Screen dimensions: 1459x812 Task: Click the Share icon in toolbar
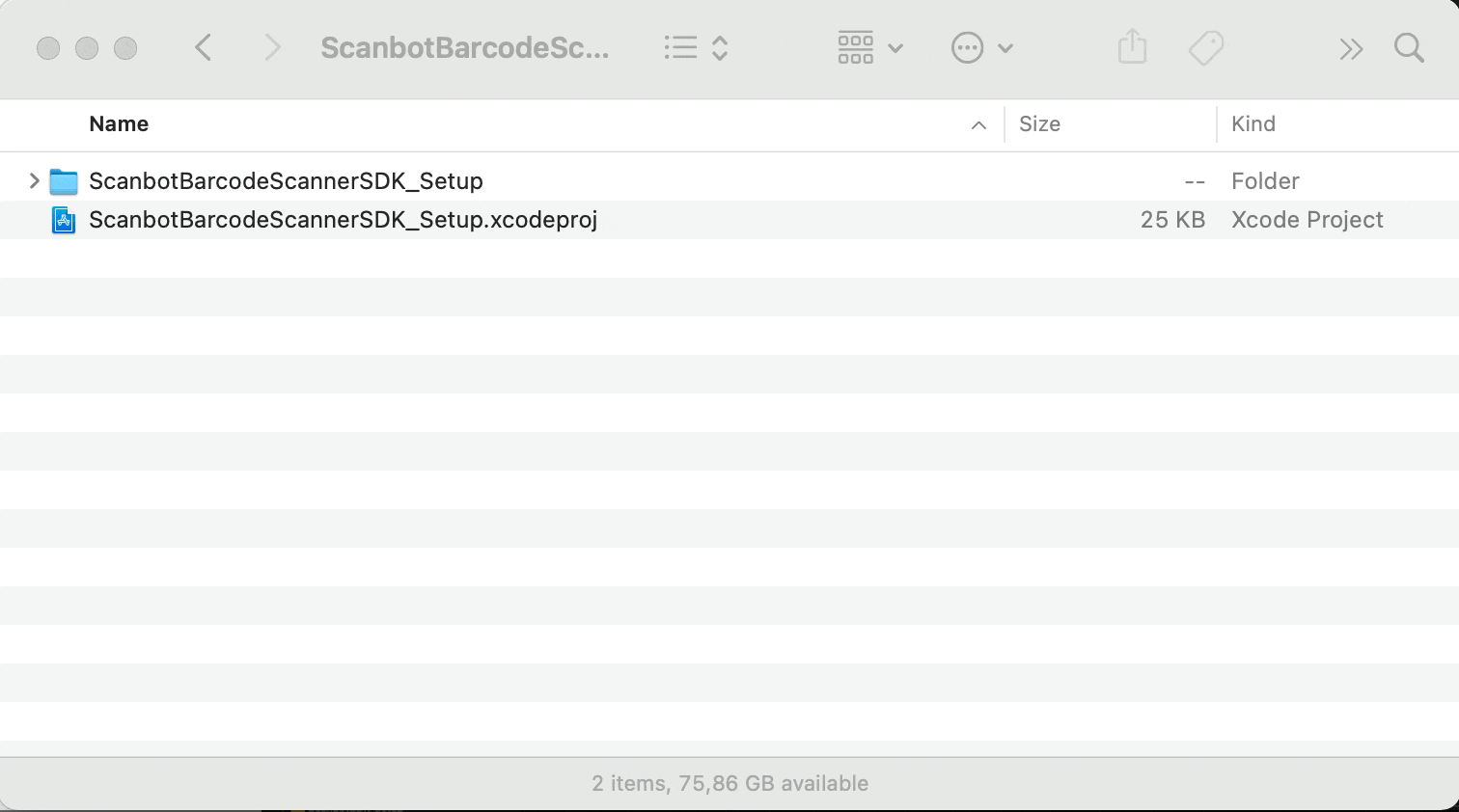pyautogui.click(x=1132, y=47)
